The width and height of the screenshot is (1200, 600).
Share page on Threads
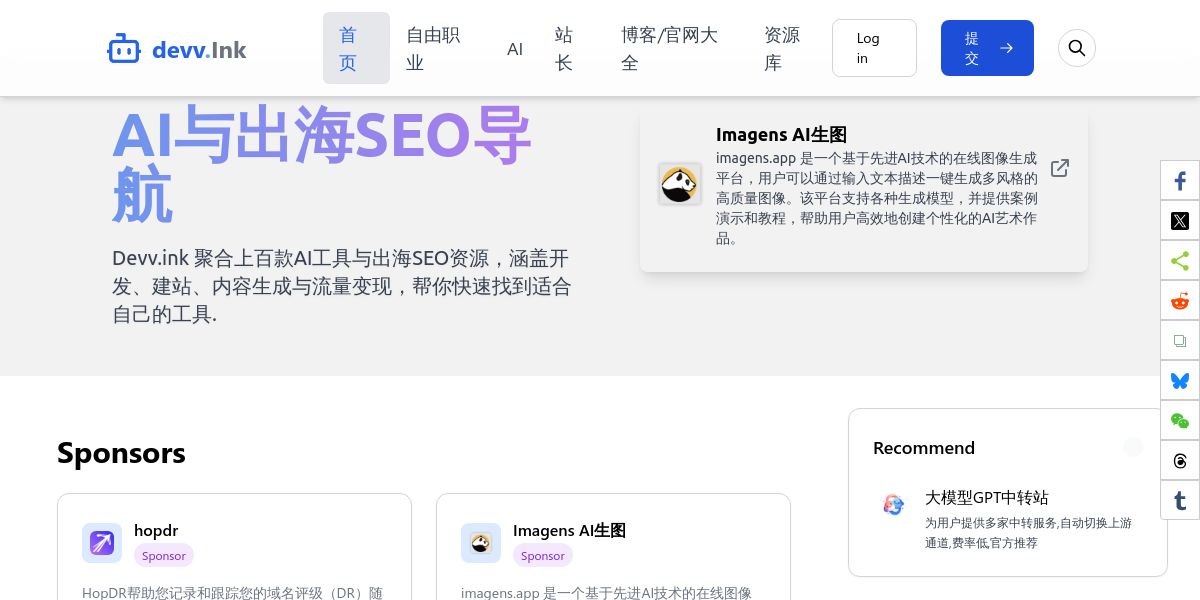pos(1180,461)
